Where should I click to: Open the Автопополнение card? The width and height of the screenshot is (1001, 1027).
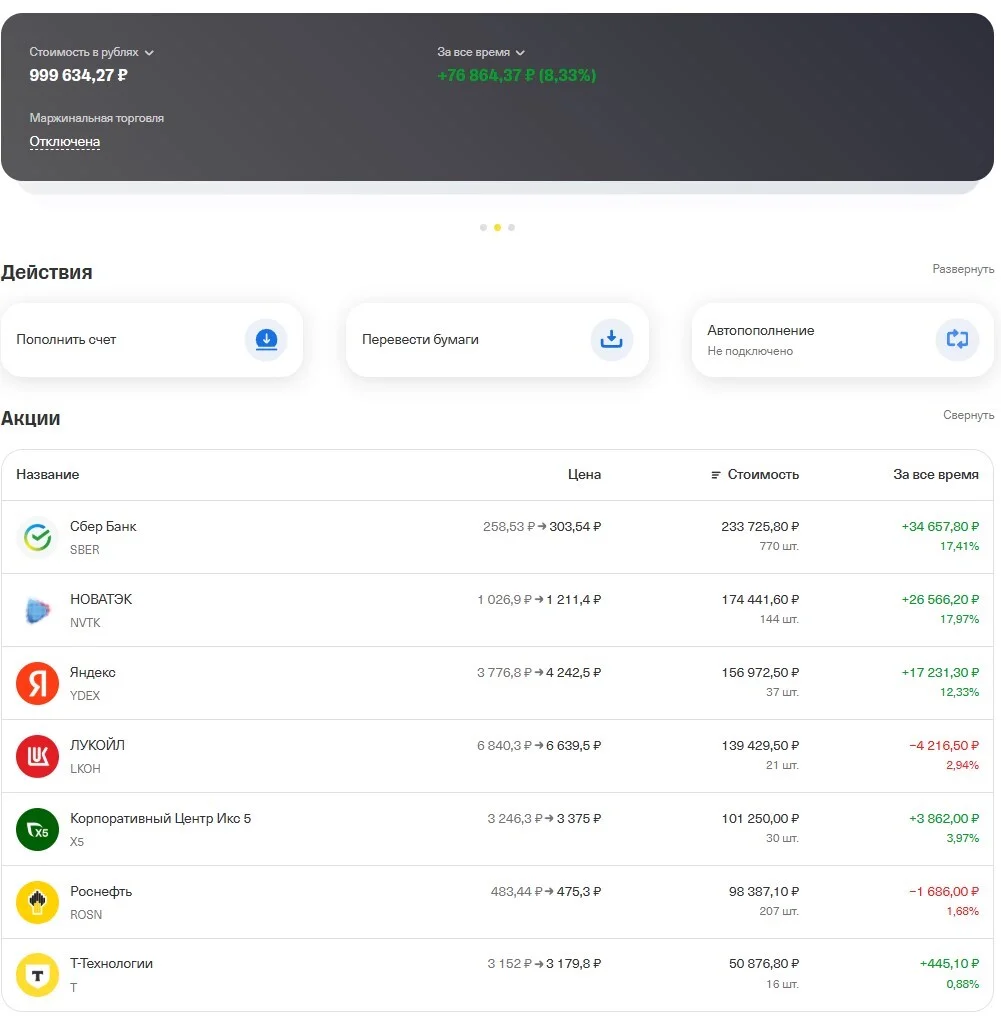[842, 339]
